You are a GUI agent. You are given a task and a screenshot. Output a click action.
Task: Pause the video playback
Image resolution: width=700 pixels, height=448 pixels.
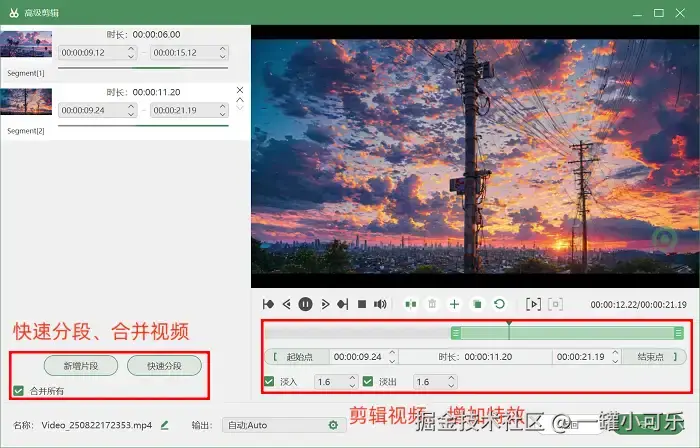[x=305, y=304]
